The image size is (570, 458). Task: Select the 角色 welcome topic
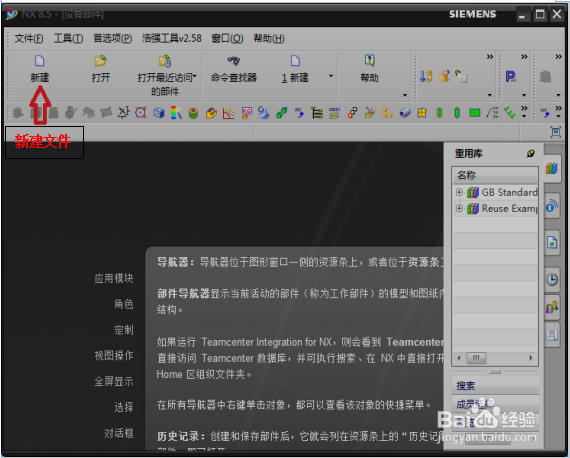pyautogui.click(x=124, y=304)
